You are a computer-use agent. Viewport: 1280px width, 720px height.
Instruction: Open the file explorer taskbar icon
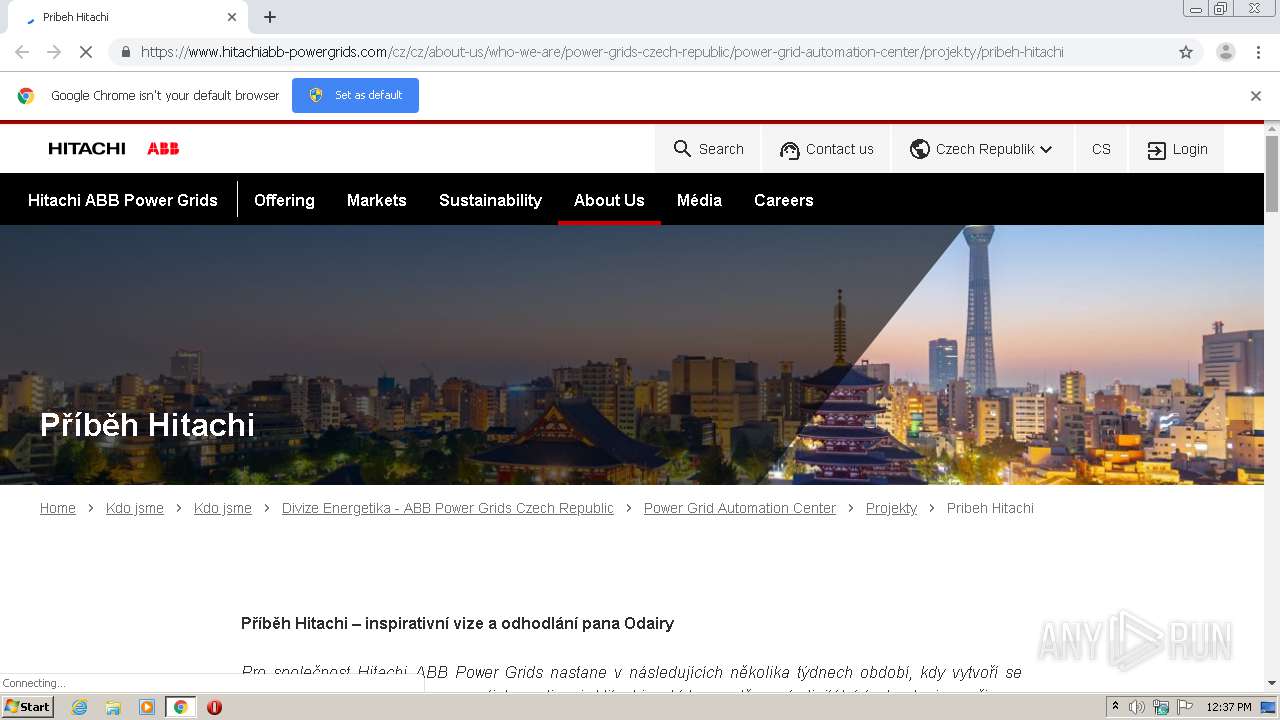pos(113,707)
